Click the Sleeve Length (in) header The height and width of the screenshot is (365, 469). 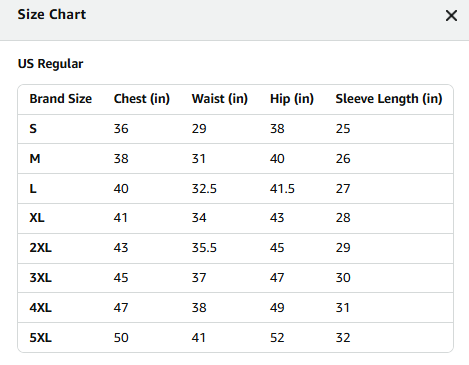(x=389, y=99)
